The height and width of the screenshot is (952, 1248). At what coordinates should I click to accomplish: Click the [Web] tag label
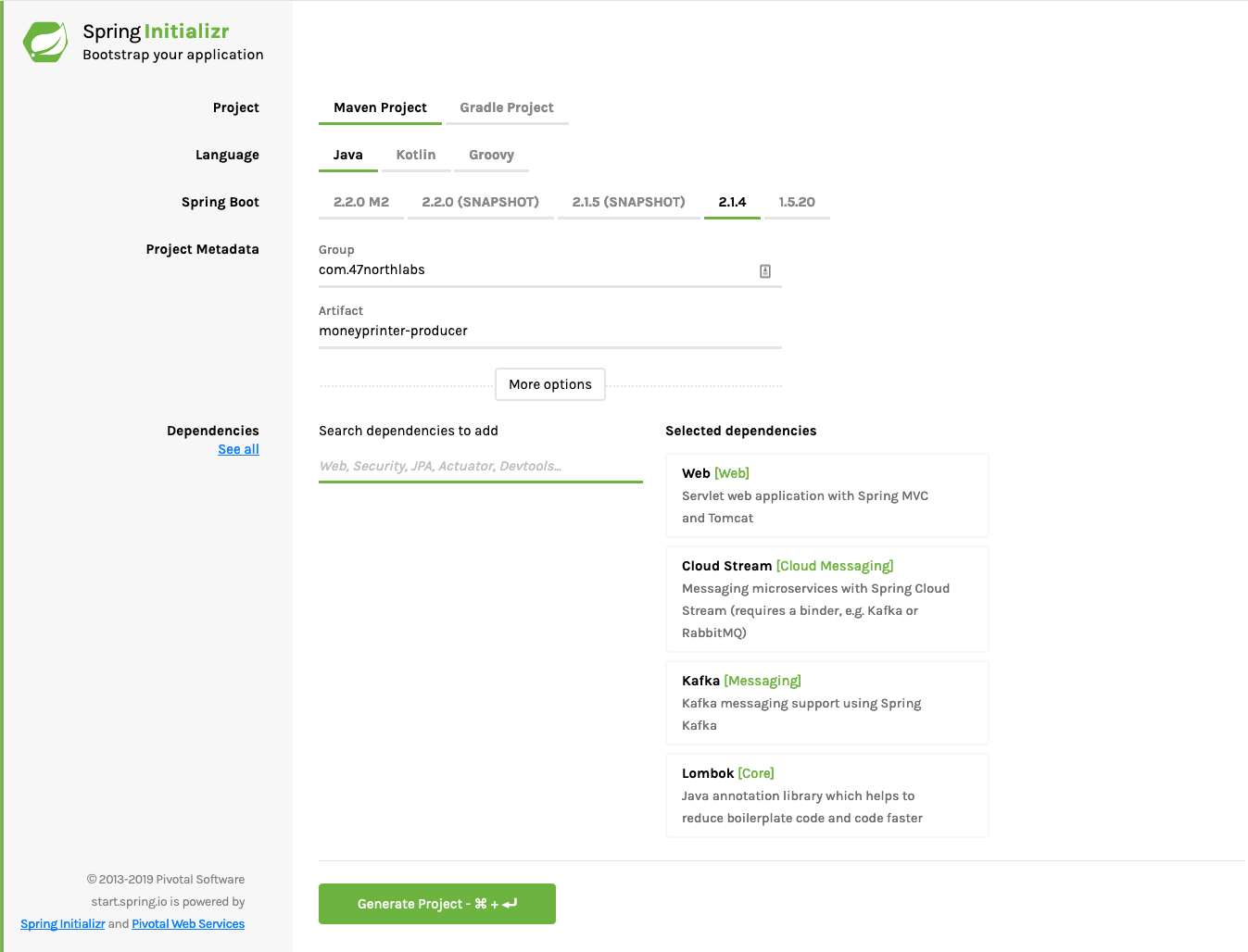point(732,473)
